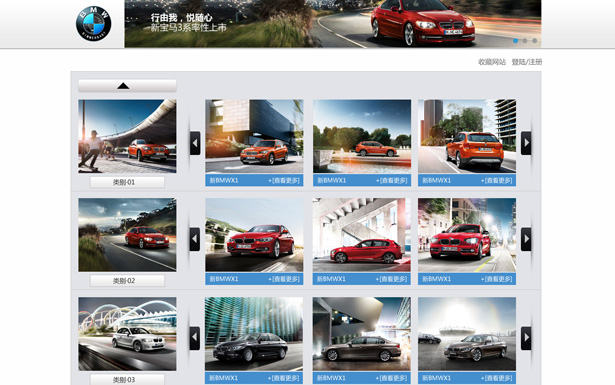The width and height of the screenshot is (615, 385).
Task: Go to next cars in the first row
Action: point(526,143)
